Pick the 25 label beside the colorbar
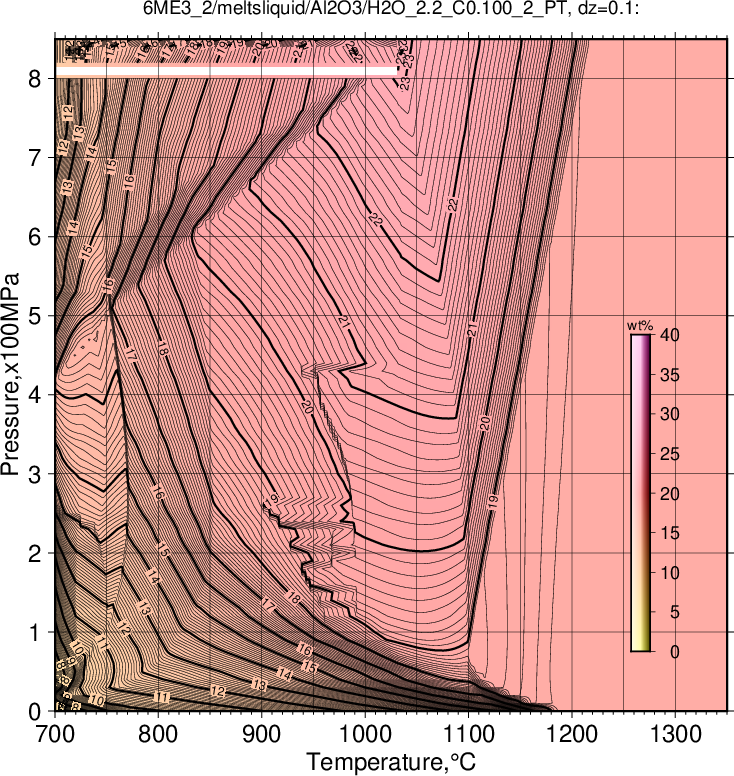Image resolution: width=734 pixels, height=776 pixels. [x=670, y=454]
